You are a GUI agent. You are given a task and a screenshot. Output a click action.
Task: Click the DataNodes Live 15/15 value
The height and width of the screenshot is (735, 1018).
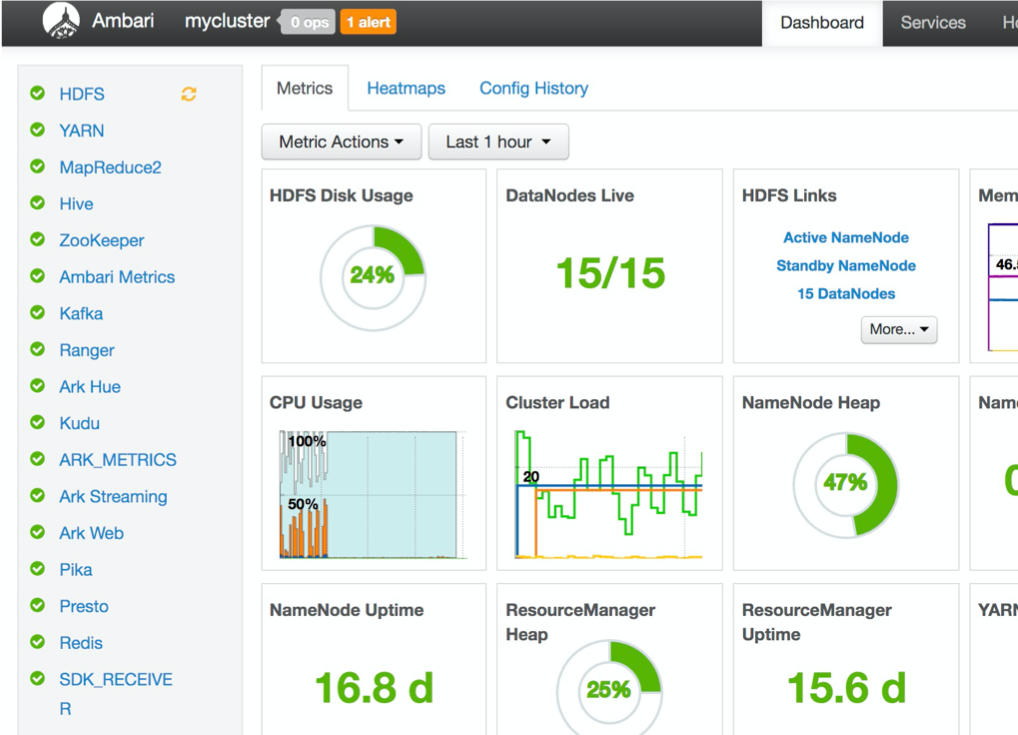[x=610, y=273]
